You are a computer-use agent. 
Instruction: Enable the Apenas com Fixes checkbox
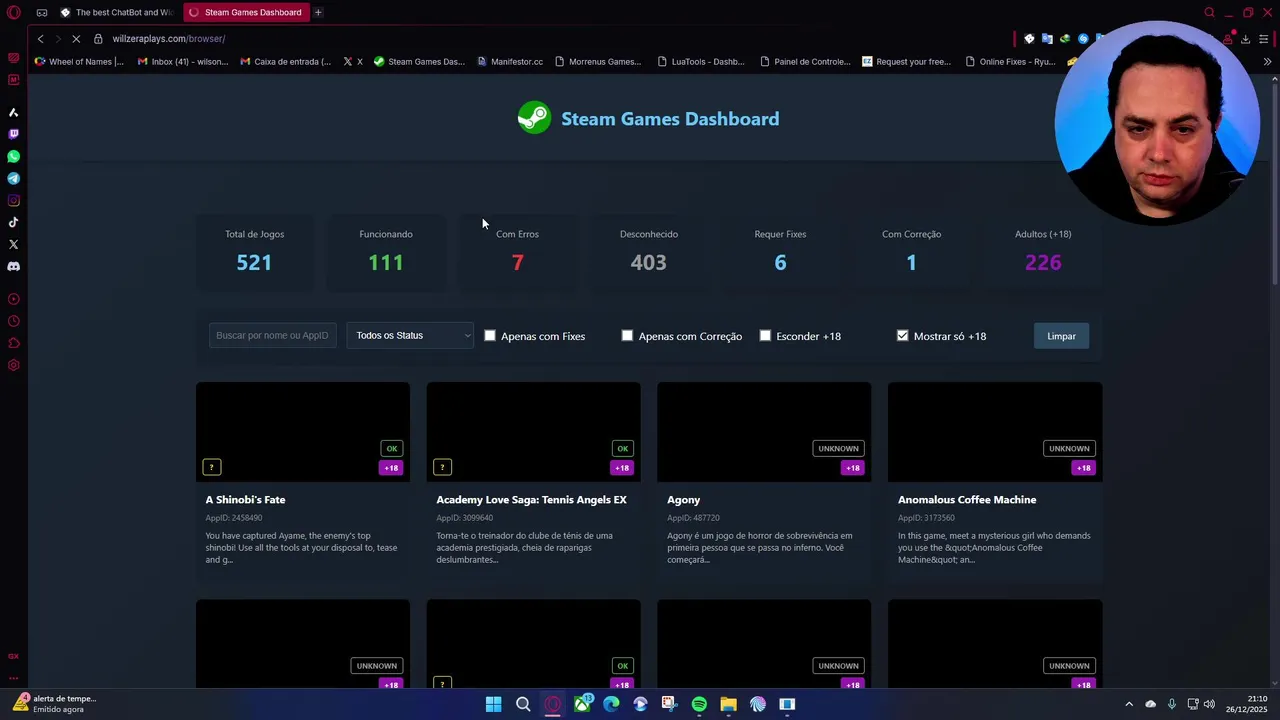click(x=490, y=336)
